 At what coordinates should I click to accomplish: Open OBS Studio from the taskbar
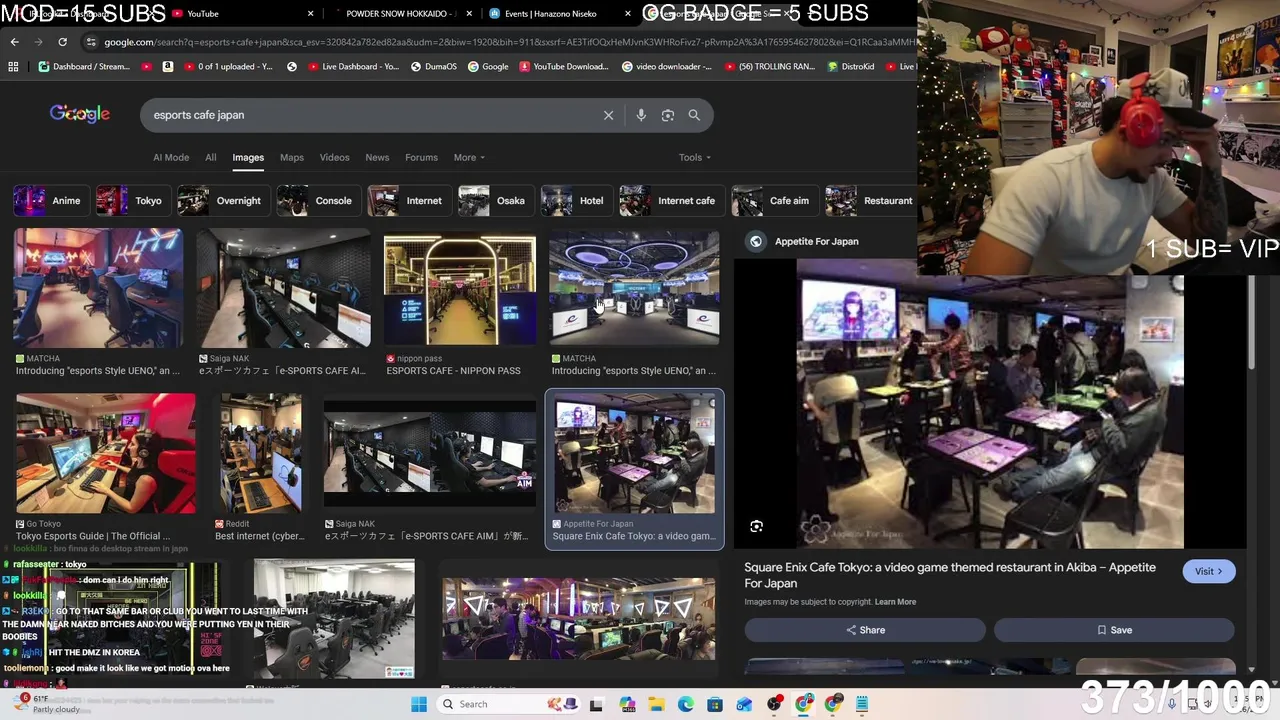pyautogui.click(x=774, y=704)
